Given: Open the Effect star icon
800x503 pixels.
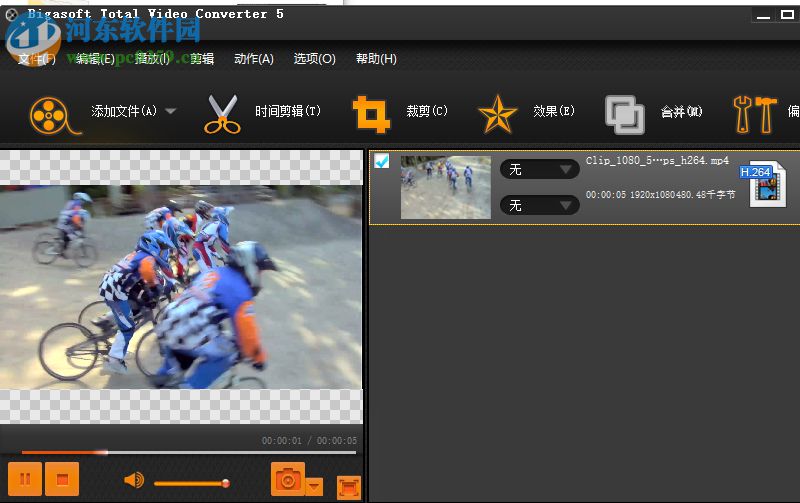Looking at the screenshot, I should point(497,114).
